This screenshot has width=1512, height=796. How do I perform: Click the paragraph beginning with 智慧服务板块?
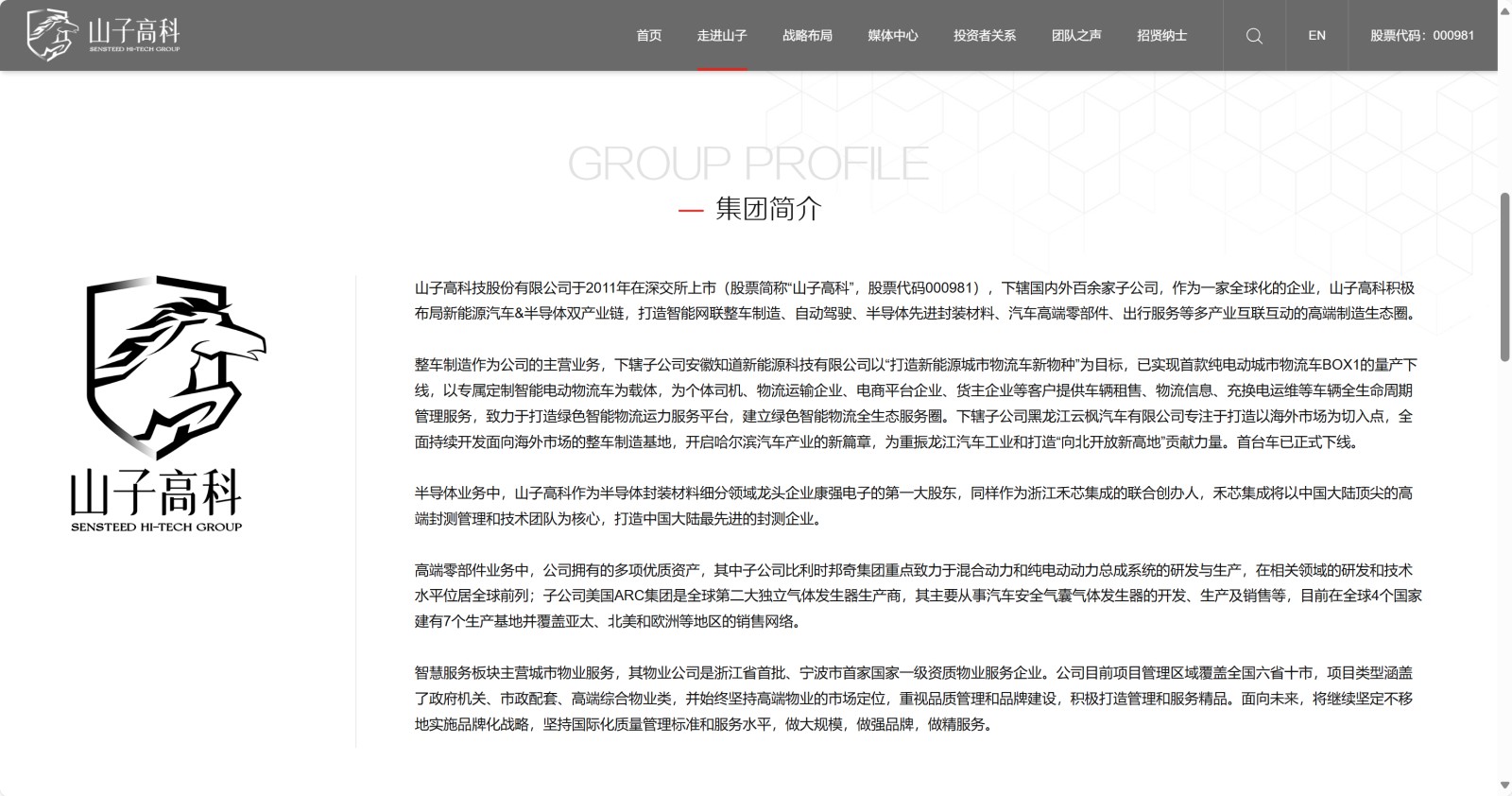point(915,699)
